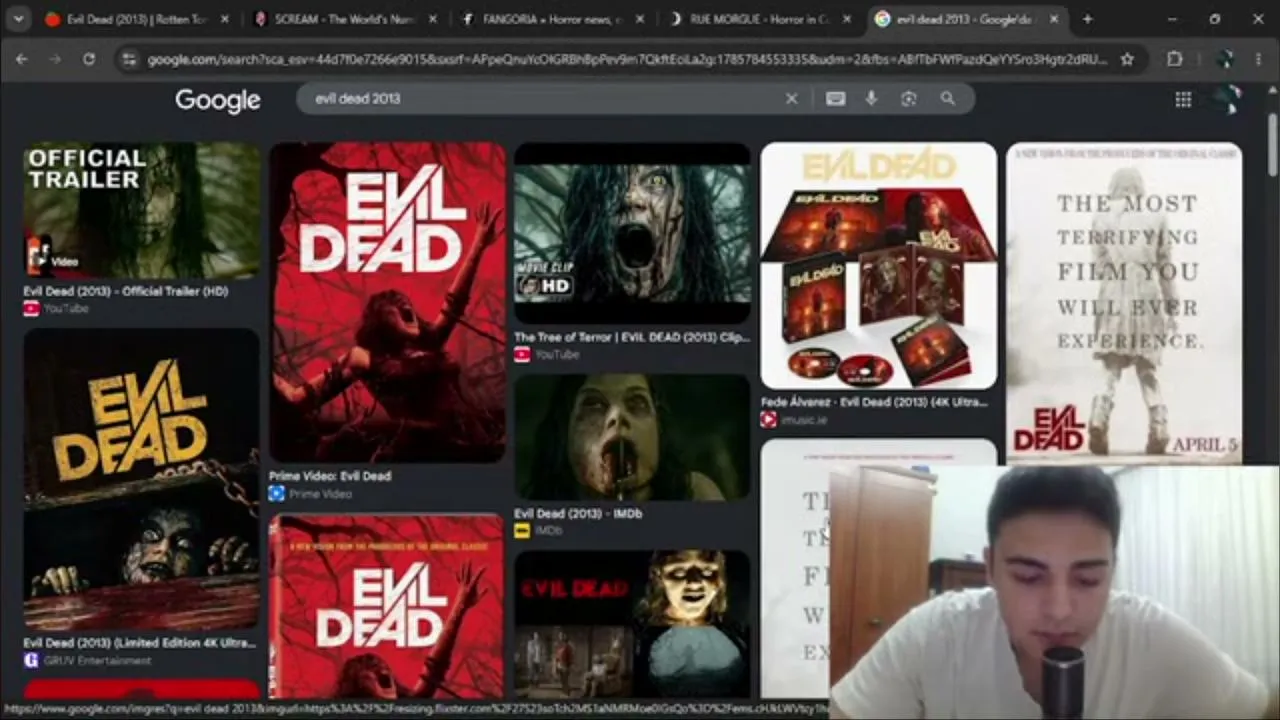Close the RUE MORGUE tab
The height and width of the screenshot is (720, 1280).
click(x=847, y=19)
